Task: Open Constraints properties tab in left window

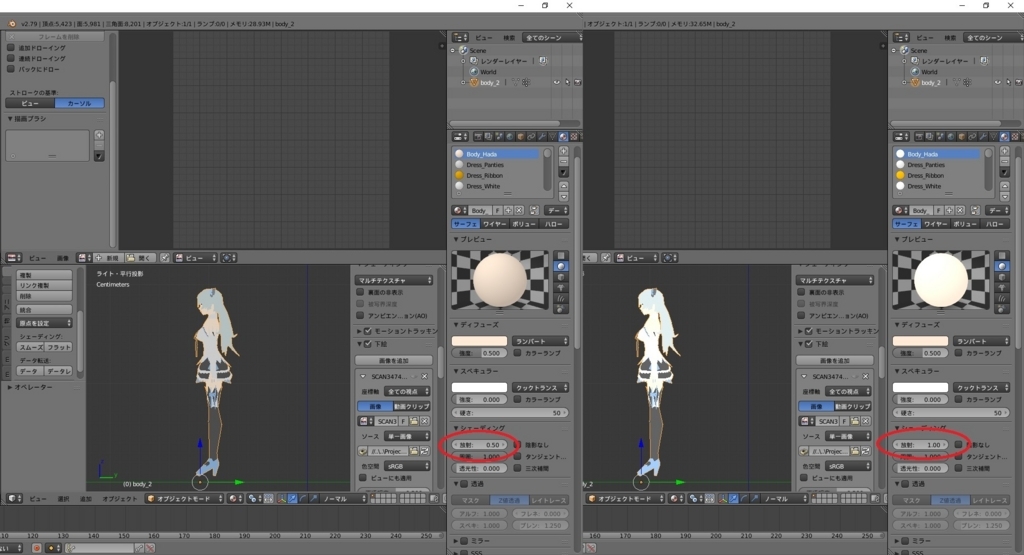Action: pos(531,136)
